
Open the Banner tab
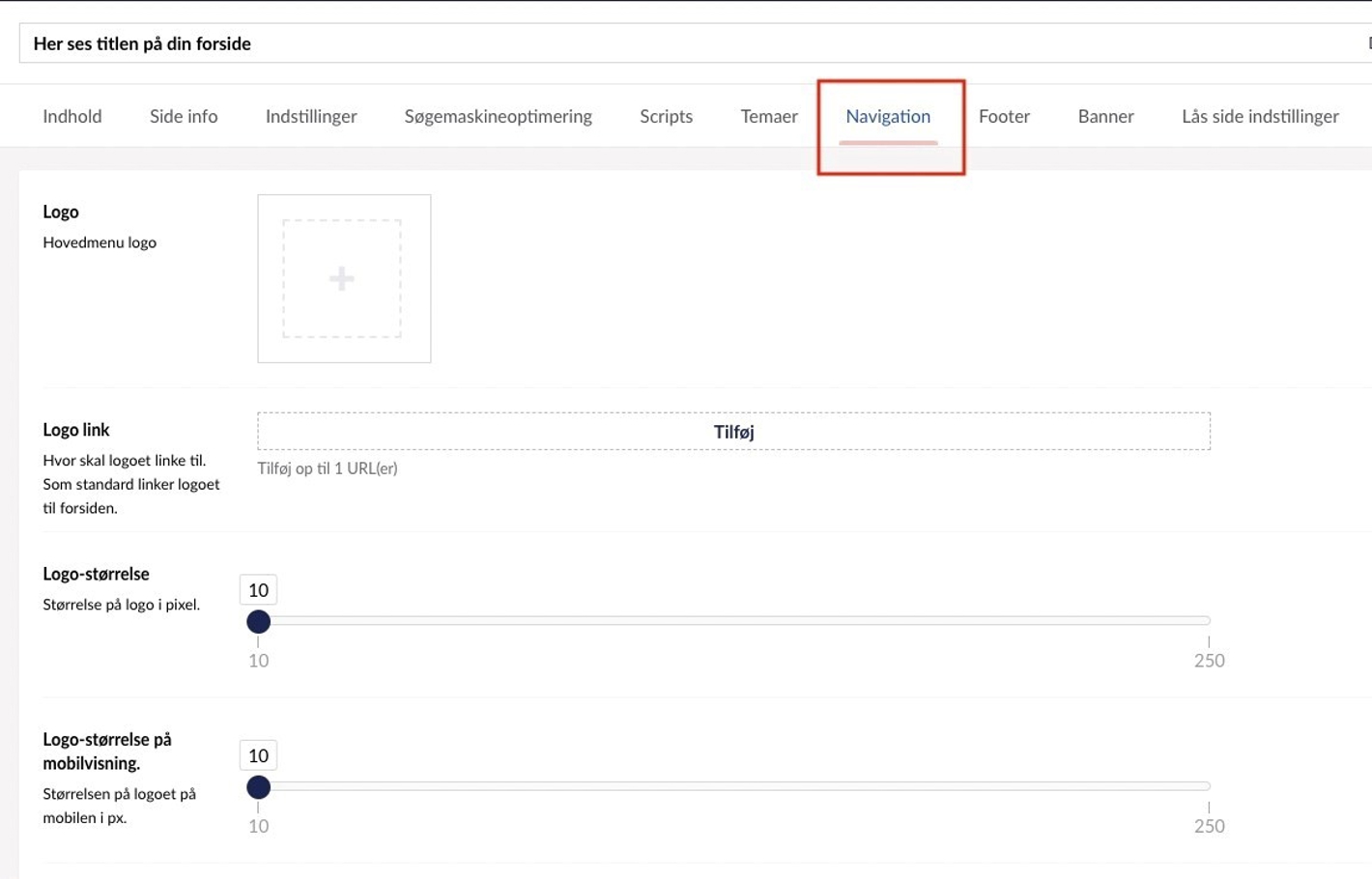[1105, 116]
